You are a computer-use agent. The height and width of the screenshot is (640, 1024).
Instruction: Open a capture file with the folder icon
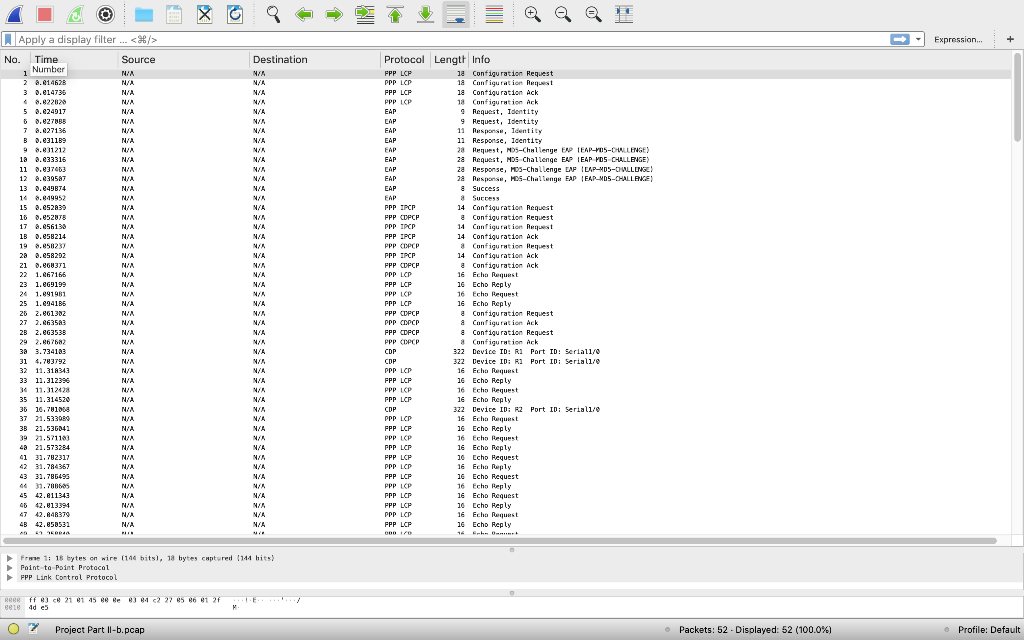[143, 14]
